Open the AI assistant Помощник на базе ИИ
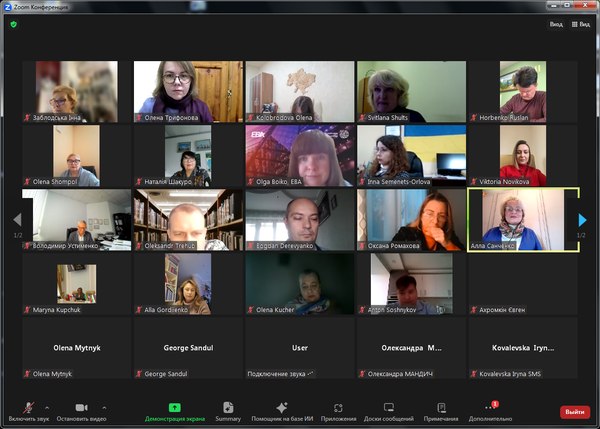Viewport: 600px width, 429px height. [283, 408]
